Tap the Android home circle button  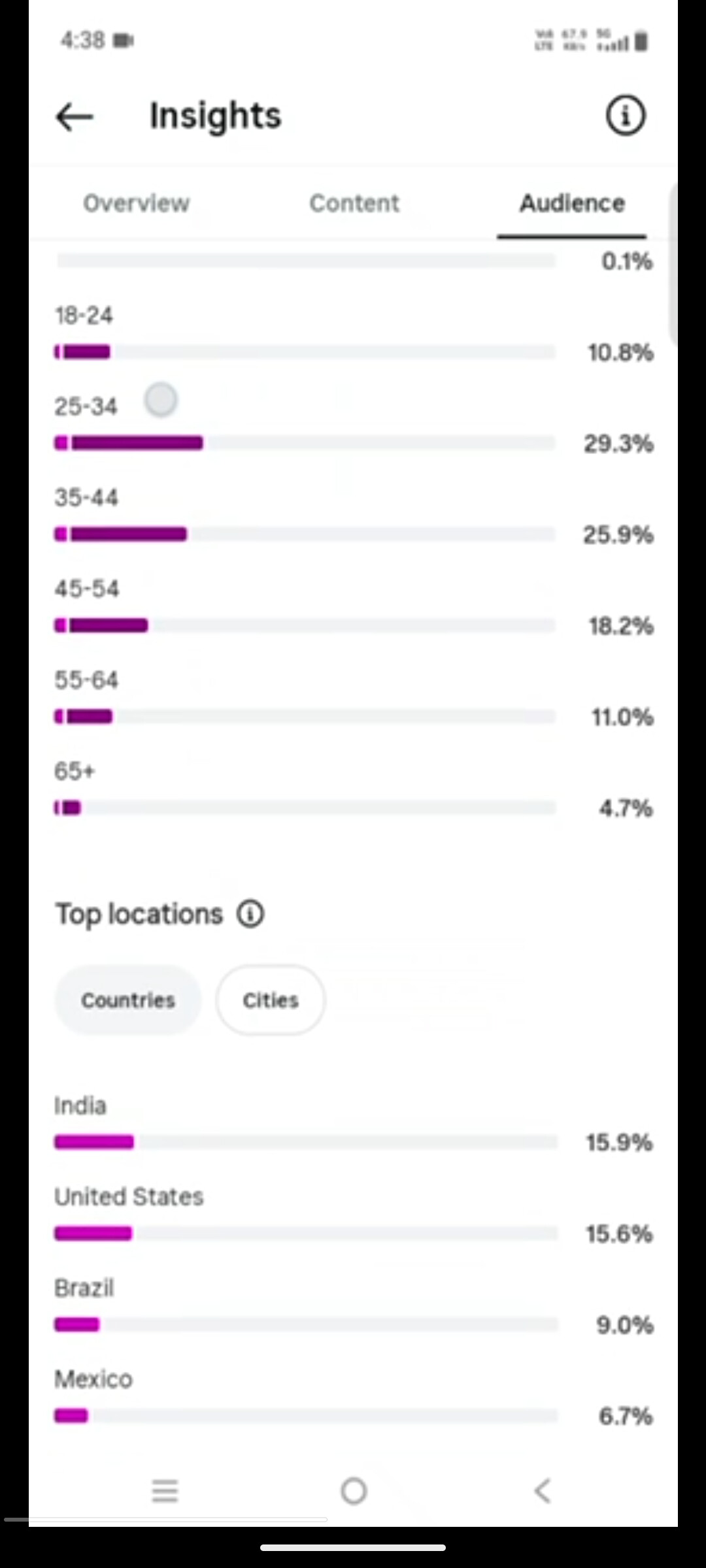coord(354,1491)
